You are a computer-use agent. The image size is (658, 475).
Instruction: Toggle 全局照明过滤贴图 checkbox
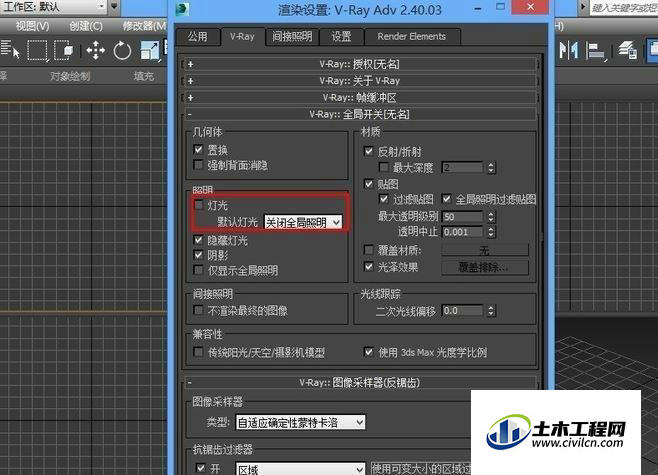446,199
